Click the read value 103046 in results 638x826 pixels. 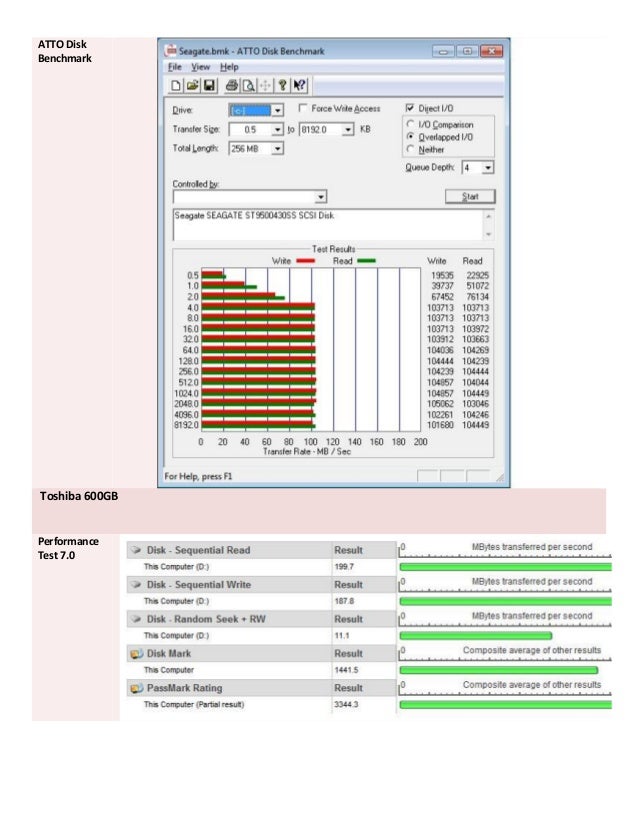(x=475, y=404)
